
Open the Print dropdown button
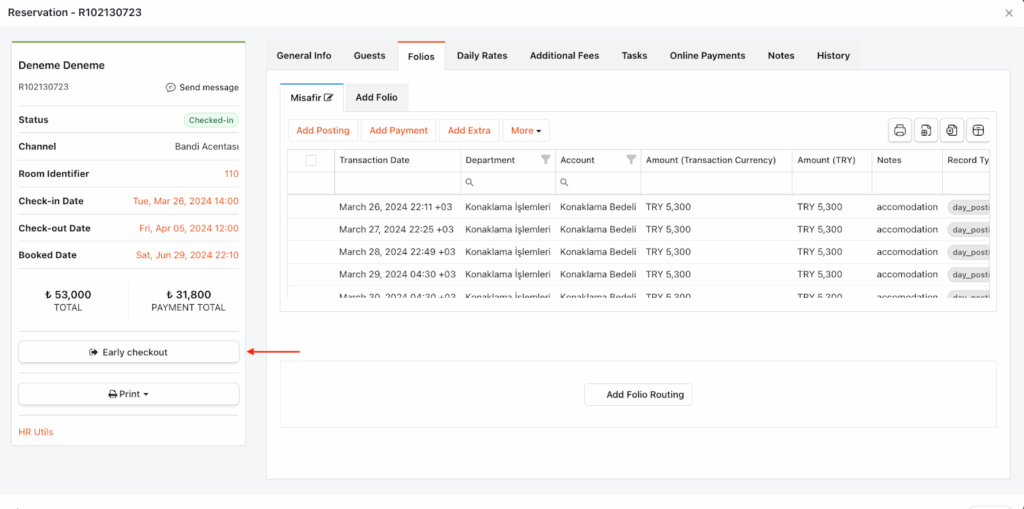[128, 394]
